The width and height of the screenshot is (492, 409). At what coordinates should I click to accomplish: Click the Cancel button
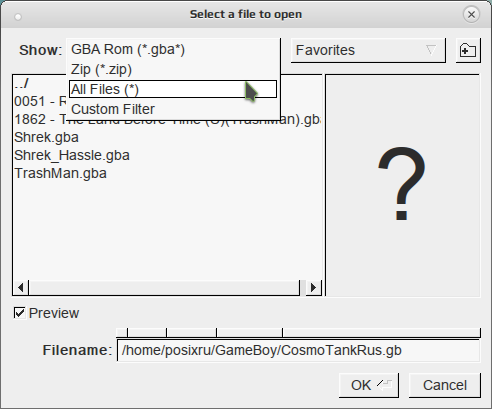[x=445, y=385]
